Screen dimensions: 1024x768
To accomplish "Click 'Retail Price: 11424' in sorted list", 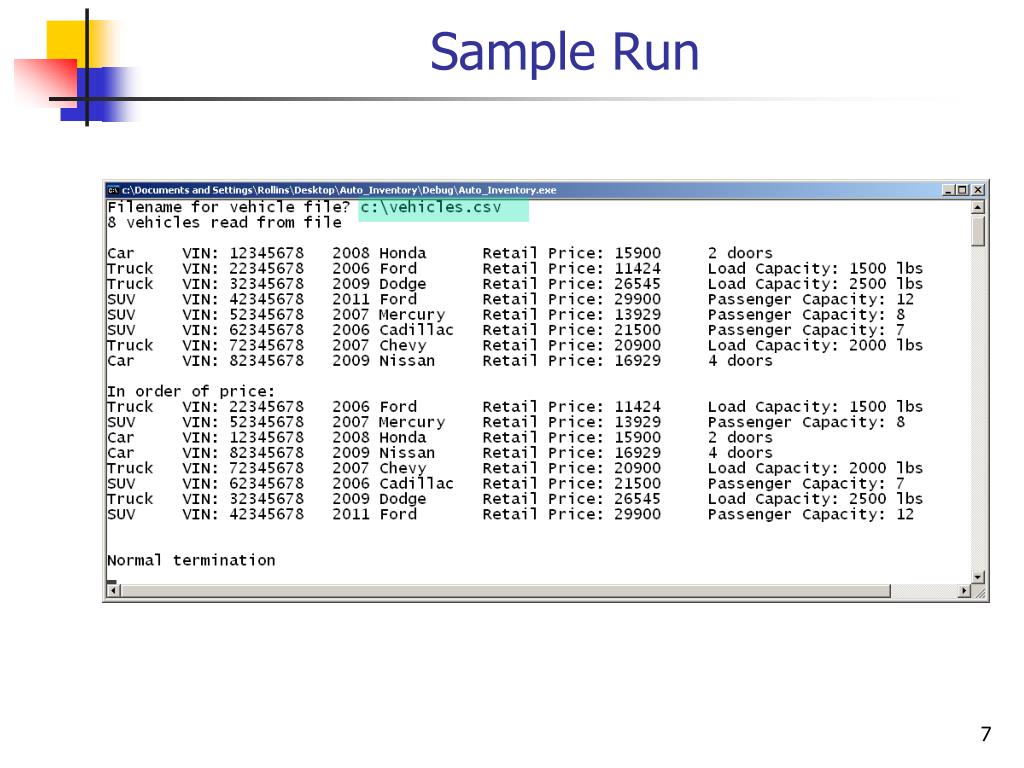I will coord(571,407).
